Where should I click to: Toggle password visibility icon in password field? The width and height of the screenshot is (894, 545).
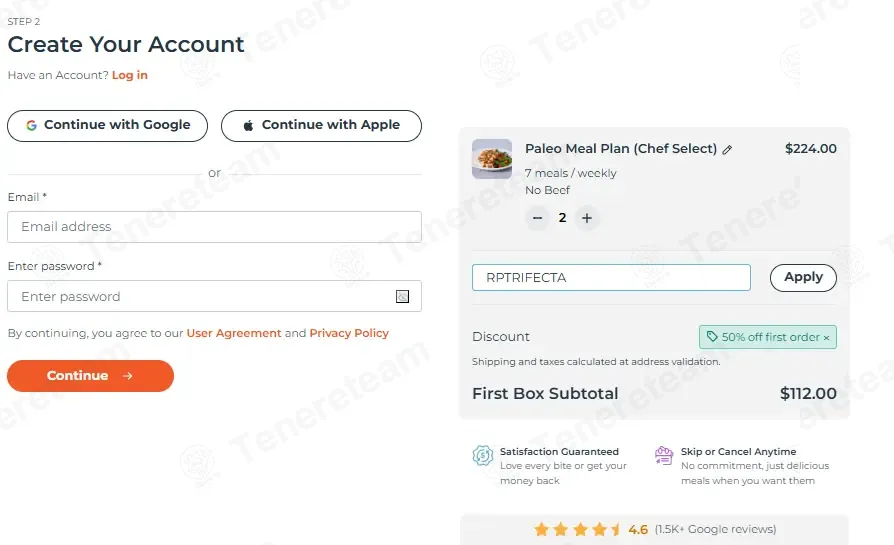tap(403, 296)
